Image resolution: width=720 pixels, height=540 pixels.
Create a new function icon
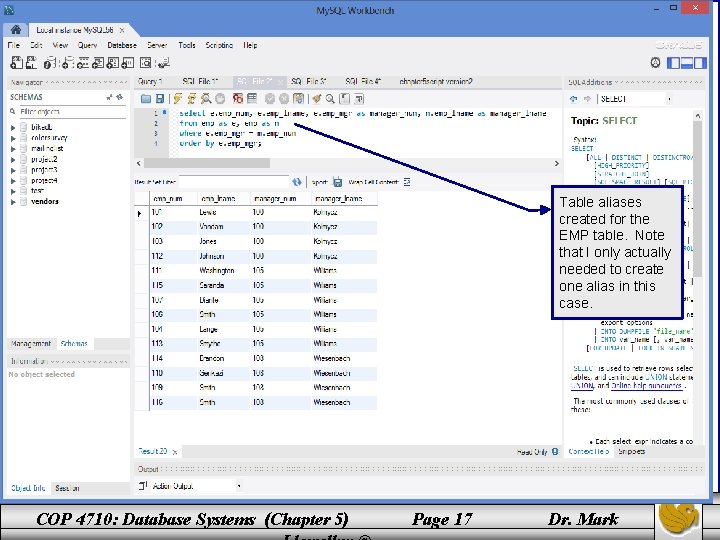point(128,63)
